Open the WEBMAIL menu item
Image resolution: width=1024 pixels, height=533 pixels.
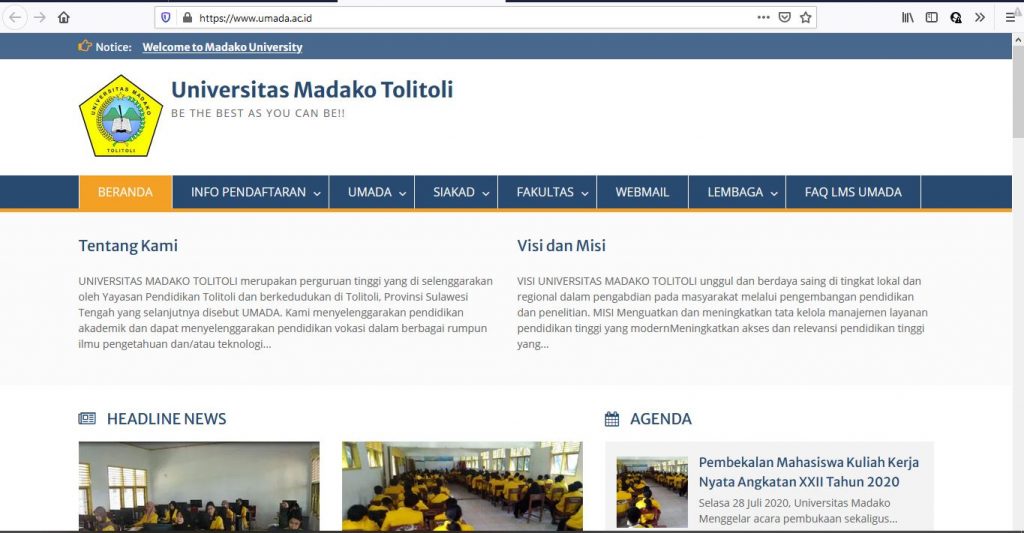[642, 192]
